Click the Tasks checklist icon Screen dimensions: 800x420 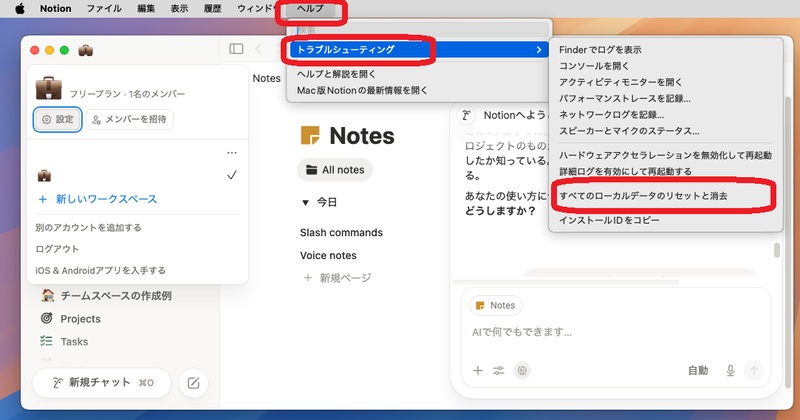point(46,341)
